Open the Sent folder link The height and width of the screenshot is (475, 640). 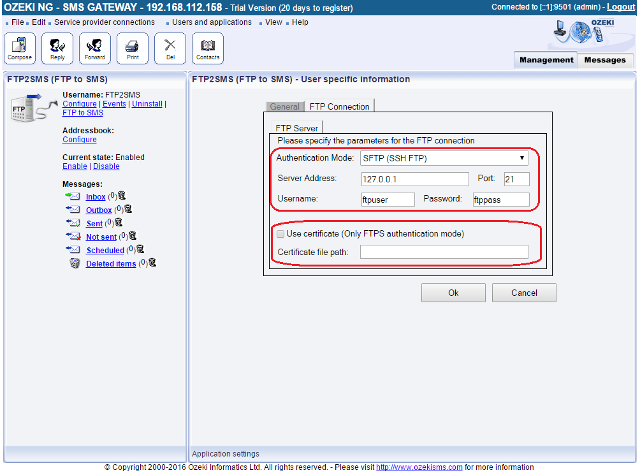click(x=94, y=223)
